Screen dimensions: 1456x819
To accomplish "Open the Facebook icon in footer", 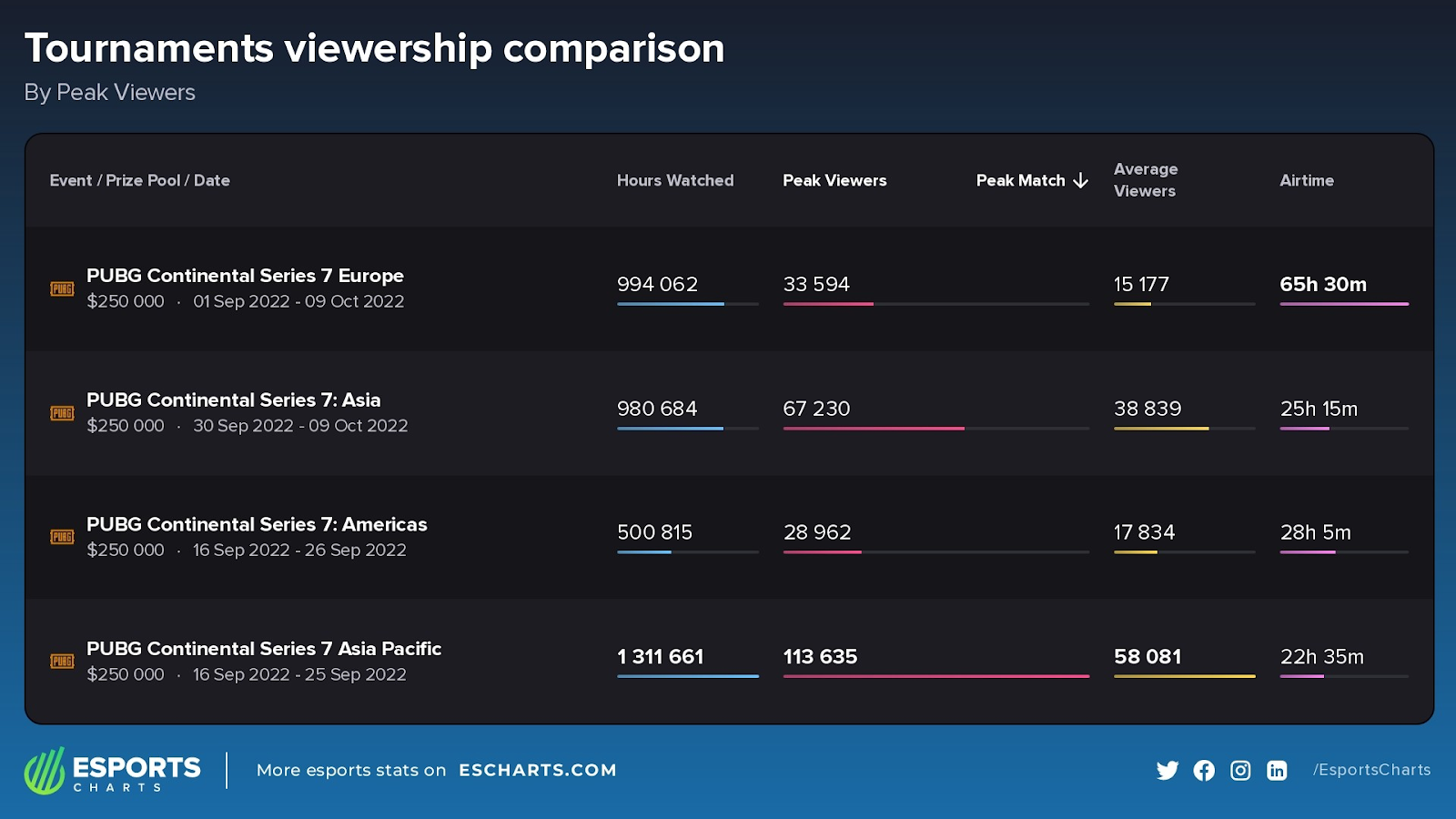I will [x=1204, y=771].
